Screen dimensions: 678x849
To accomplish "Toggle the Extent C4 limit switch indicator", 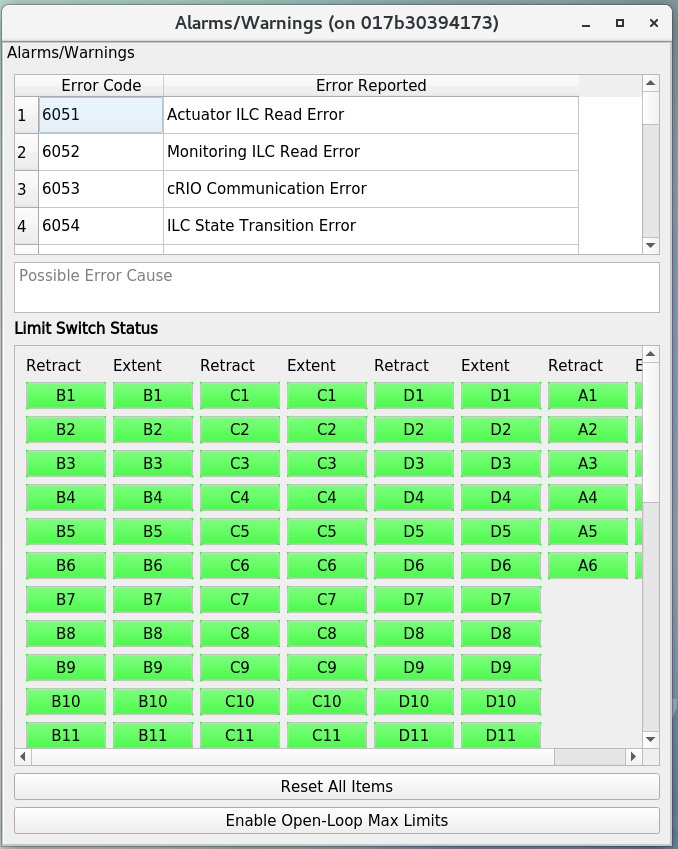I will coord(327,498).
